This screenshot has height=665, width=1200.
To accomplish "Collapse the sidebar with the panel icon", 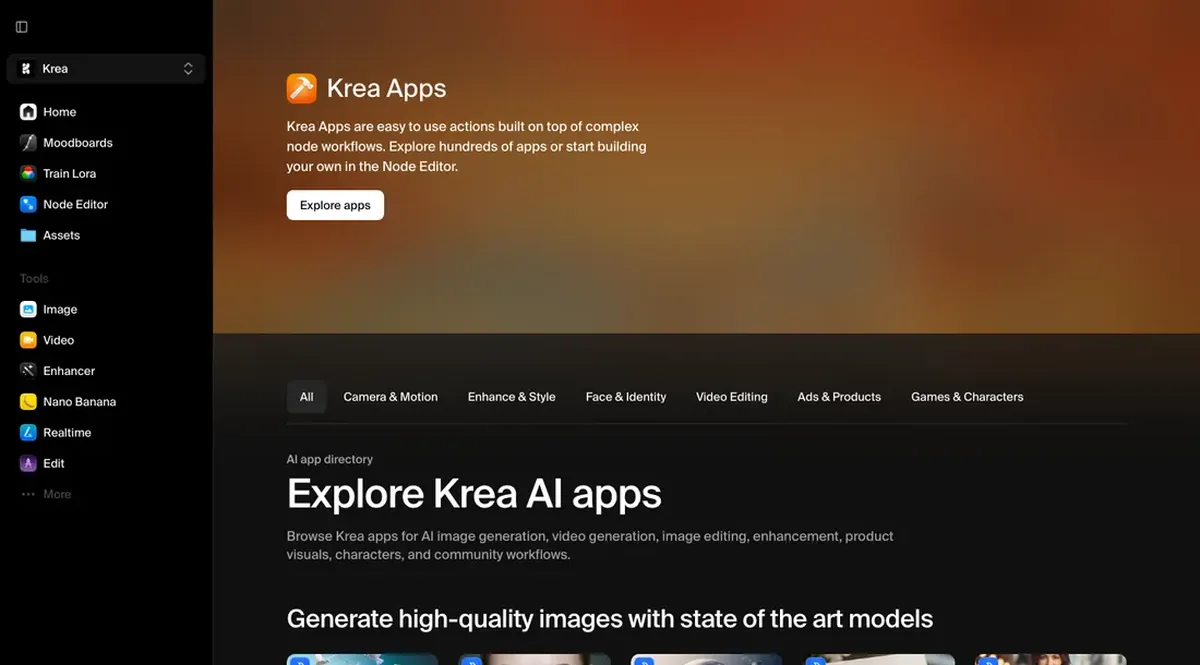I will (22, 27).
